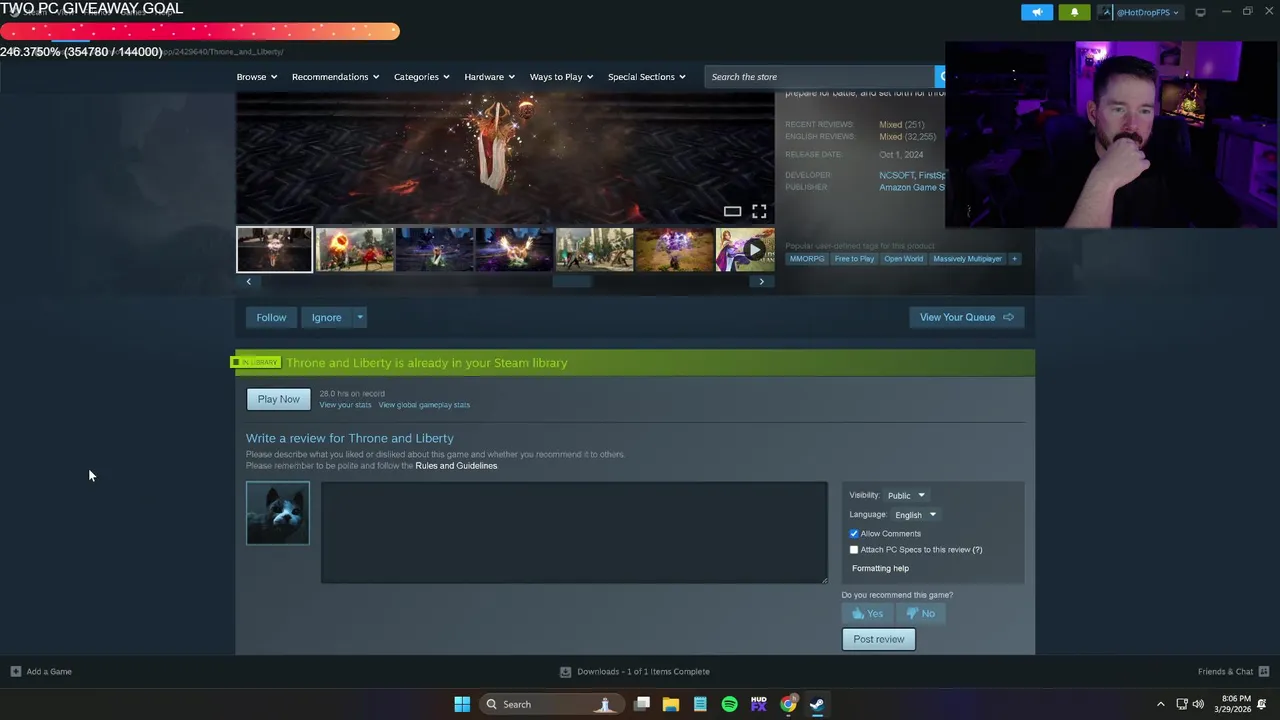Click the Massively Multiplayer tag
This screenshot has height=720, width=1280.
967,259
